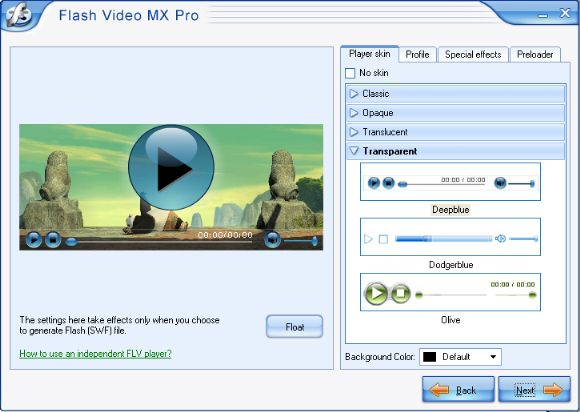Collapse the Transparent skin group

456,151
